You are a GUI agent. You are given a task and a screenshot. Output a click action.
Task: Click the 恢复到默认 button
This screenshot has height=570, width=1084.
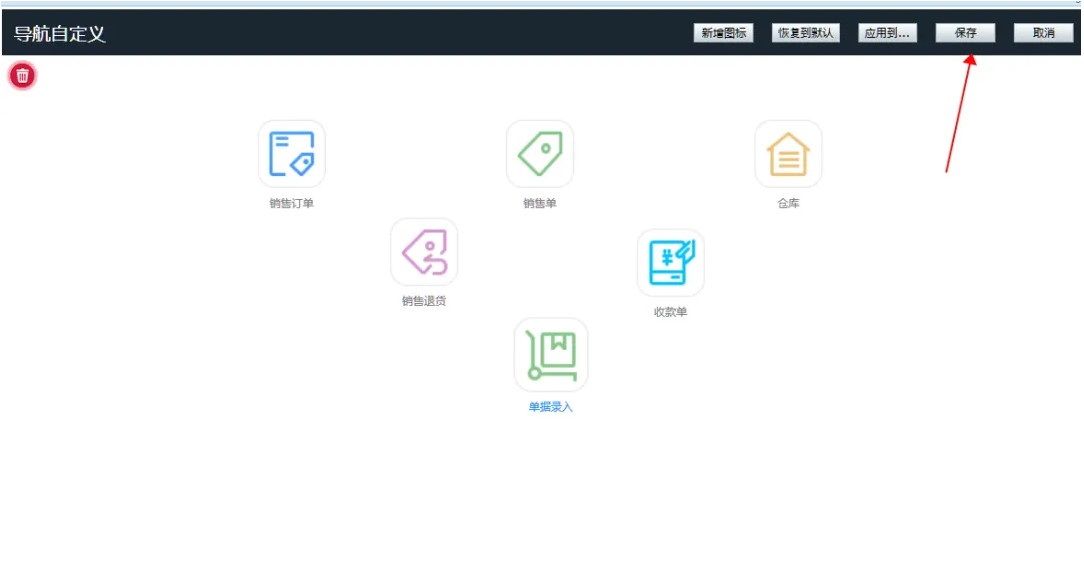[805, 33]
